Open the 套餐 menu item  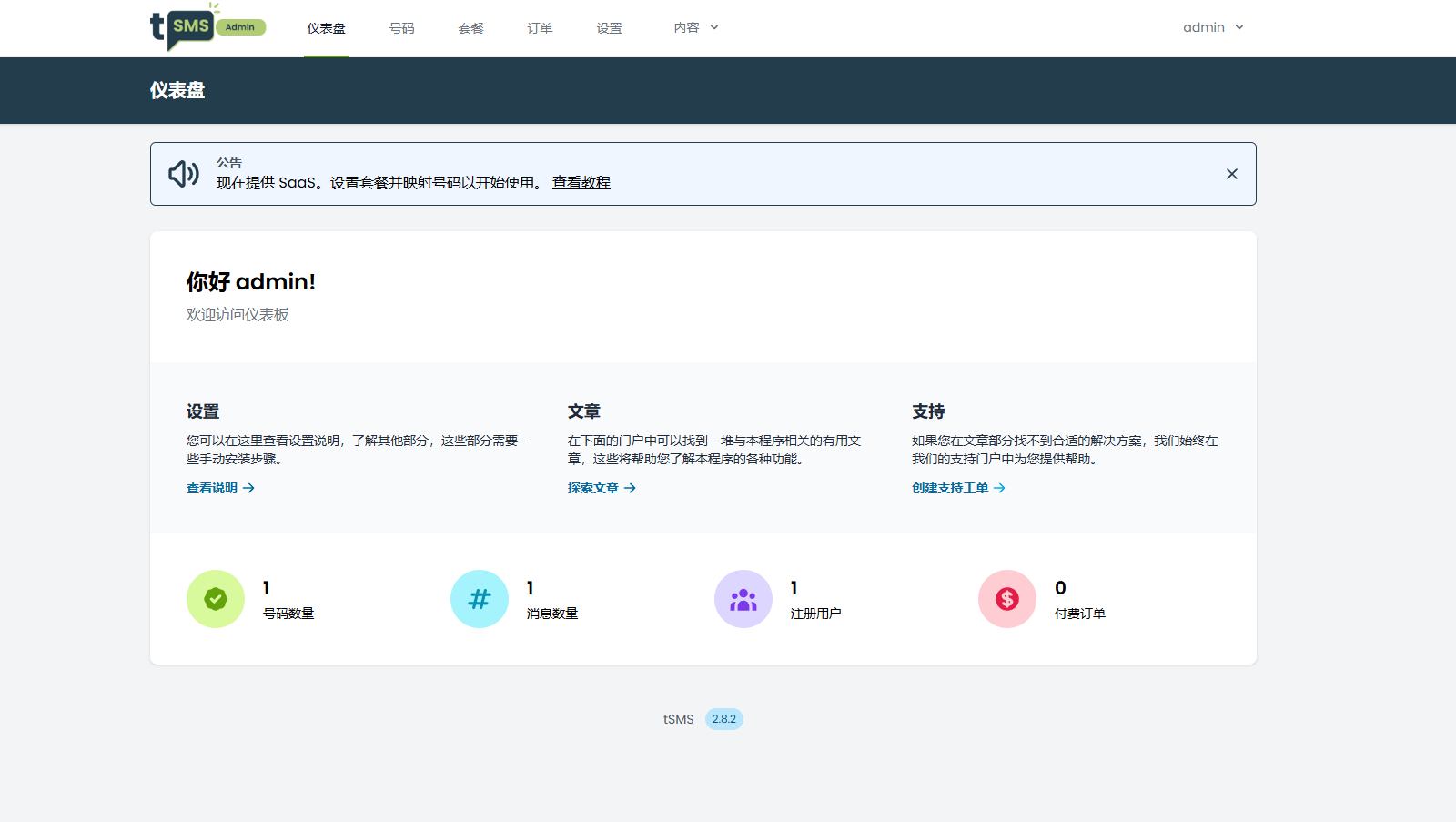[x=470, y=28]
